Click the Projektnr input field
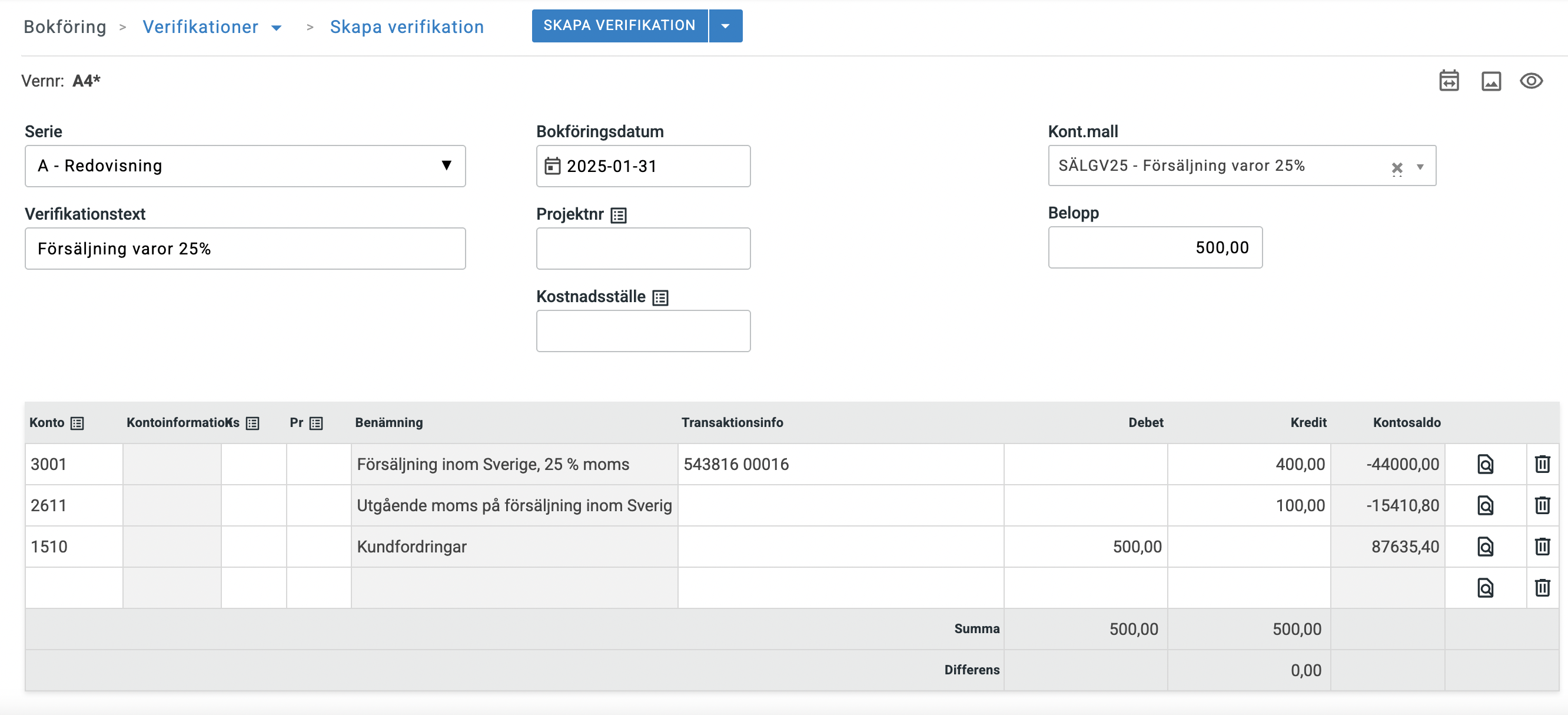1568x715 pixels. coord(643,249)
